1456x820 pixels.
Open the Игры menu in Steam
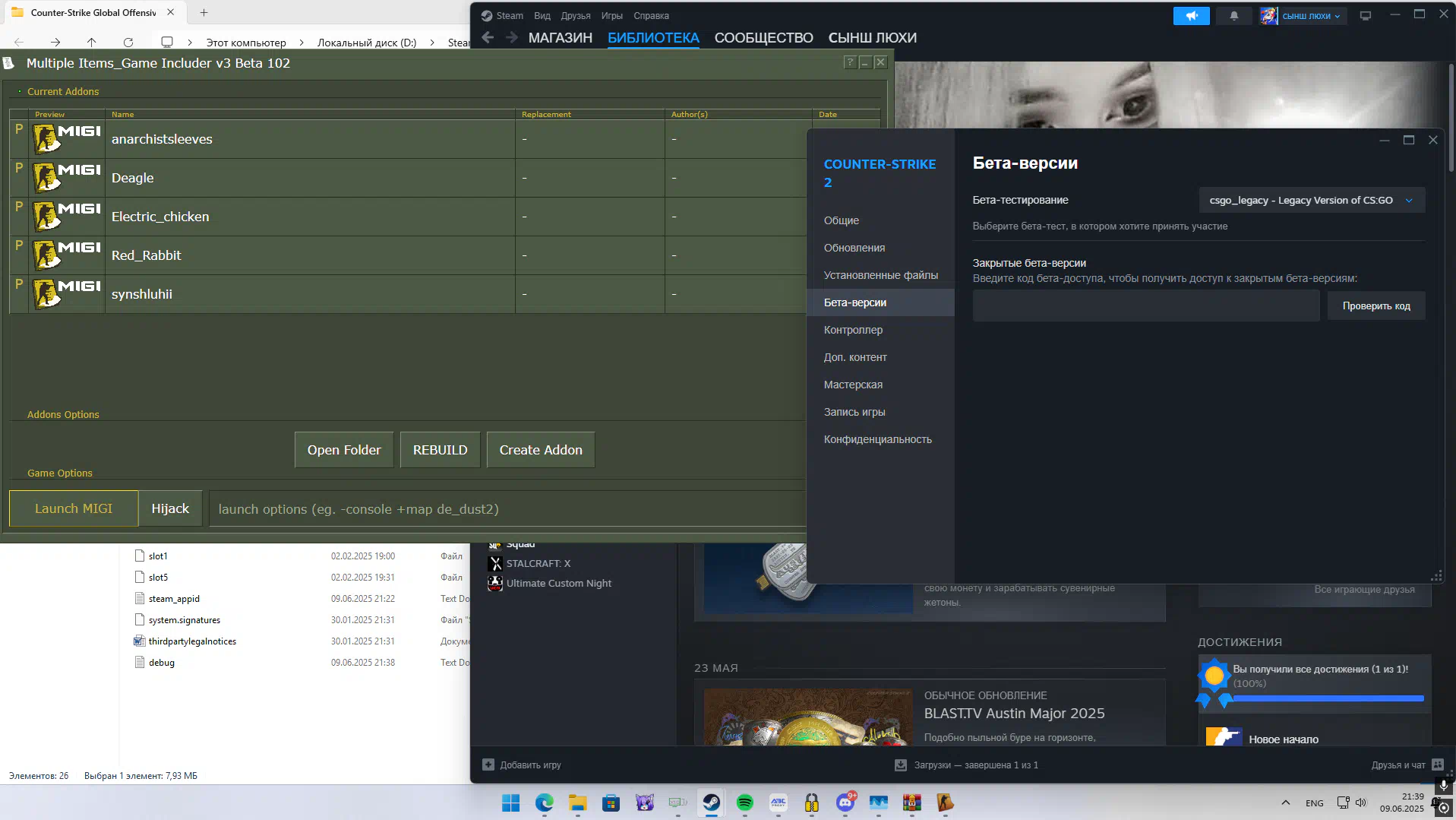(611, 15)
